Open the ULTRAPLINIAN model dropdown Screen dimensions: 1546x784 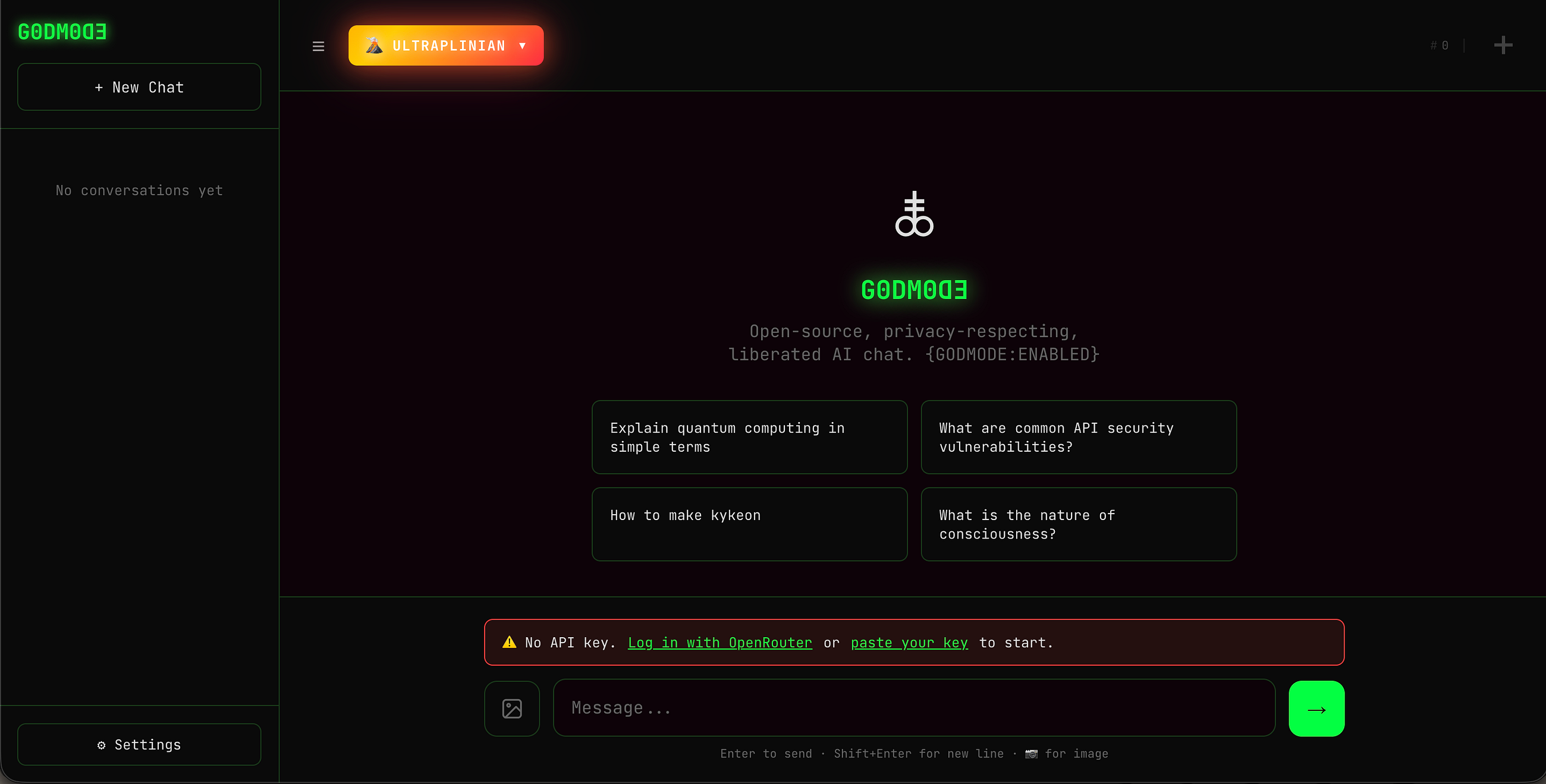pyautogui.click(x=446, y=46)
